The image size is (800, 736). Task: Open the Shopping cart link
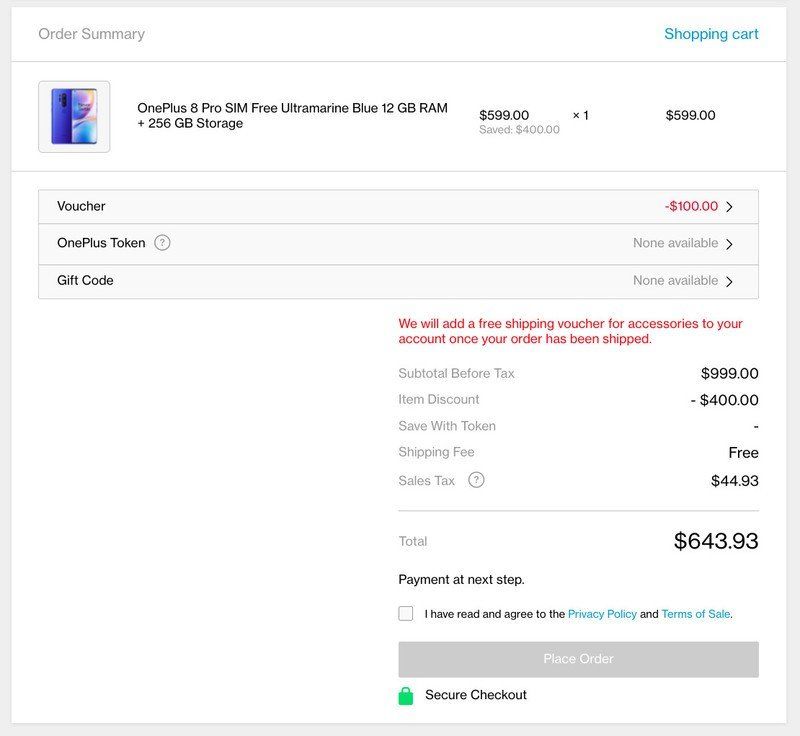pos(712,34)
